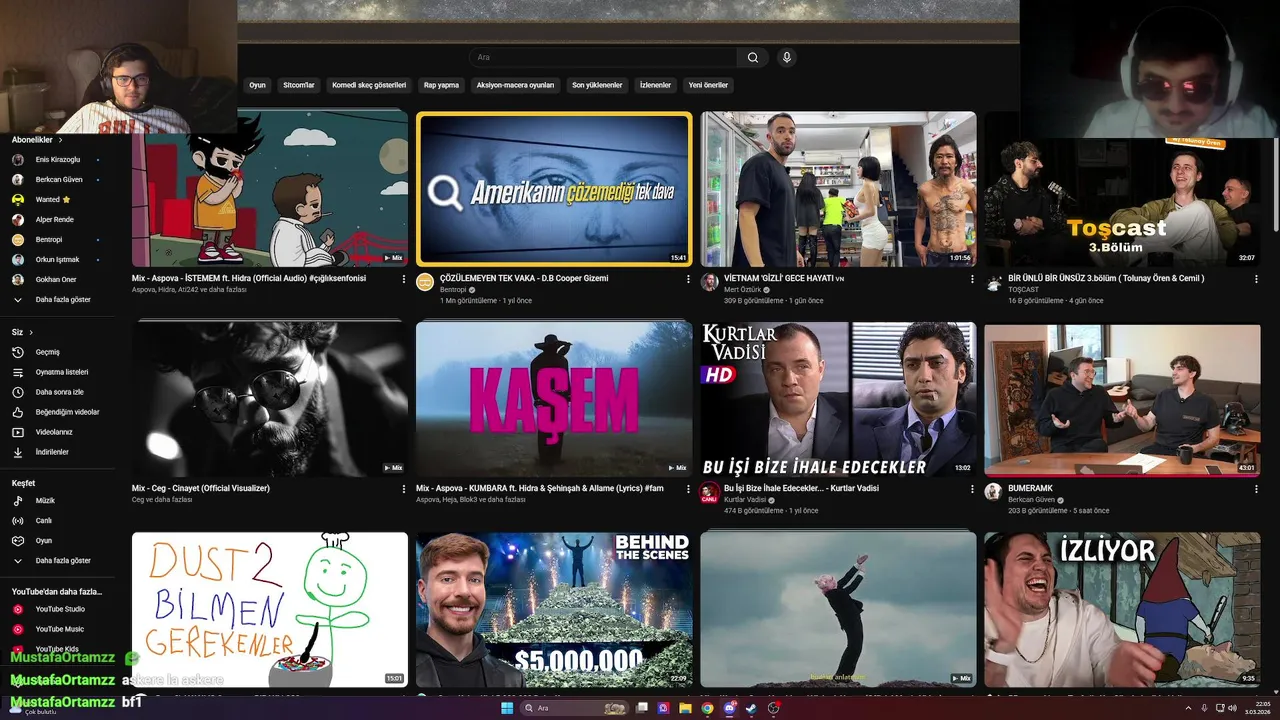Open Gokhan Oner channel subscription

[57, 279]
